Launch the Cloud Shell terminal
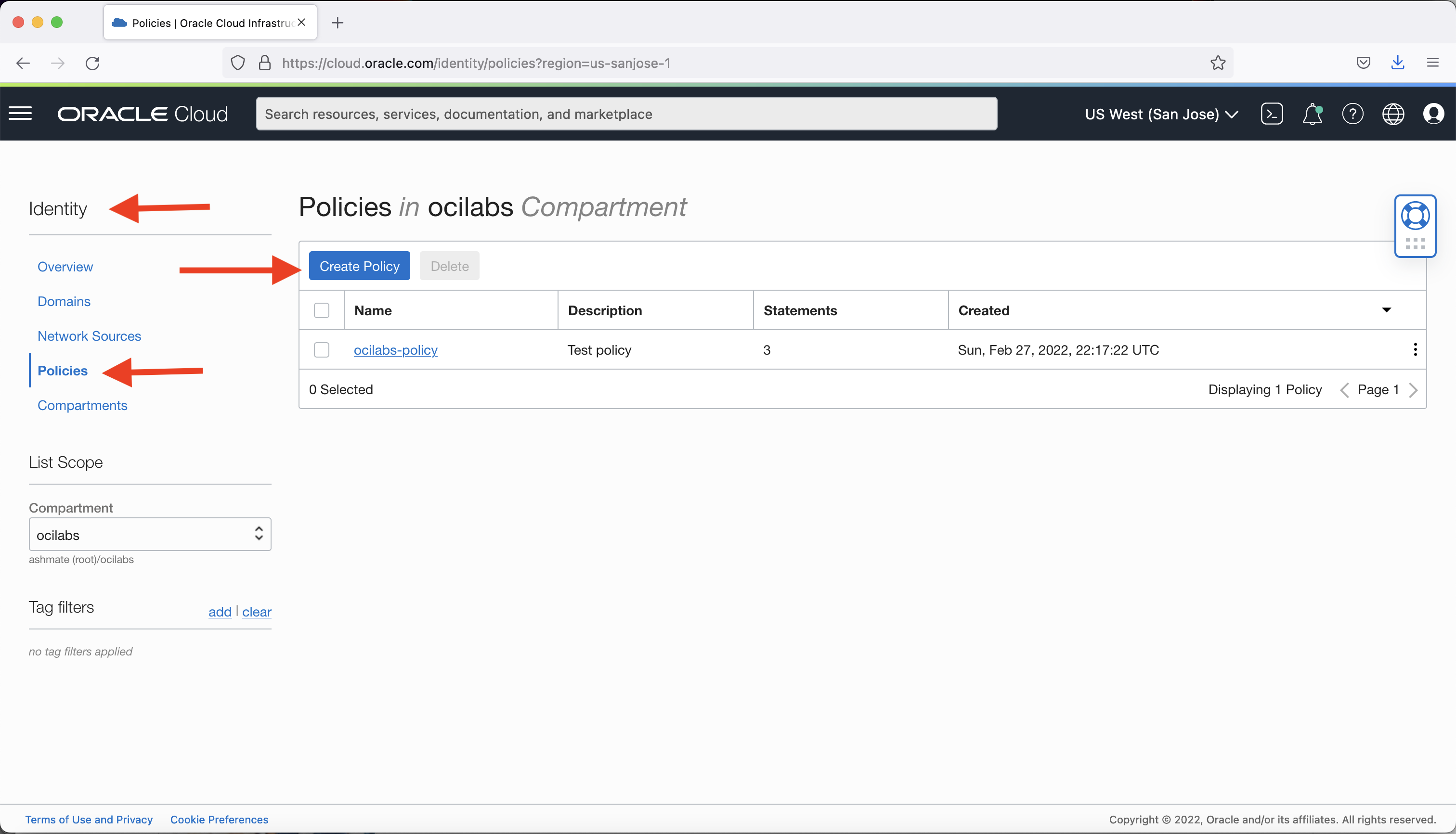 click(x=1272, y=114)
